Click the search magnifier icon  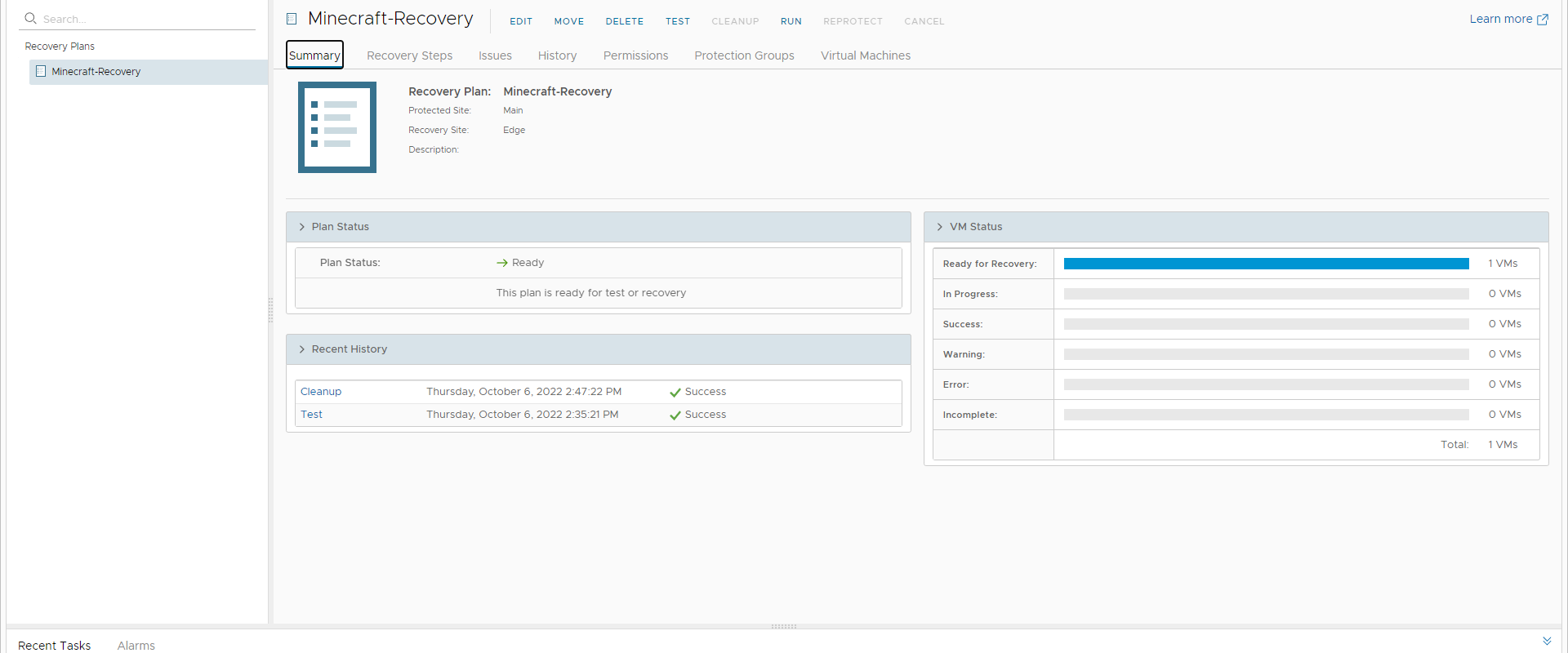point(31,18)
